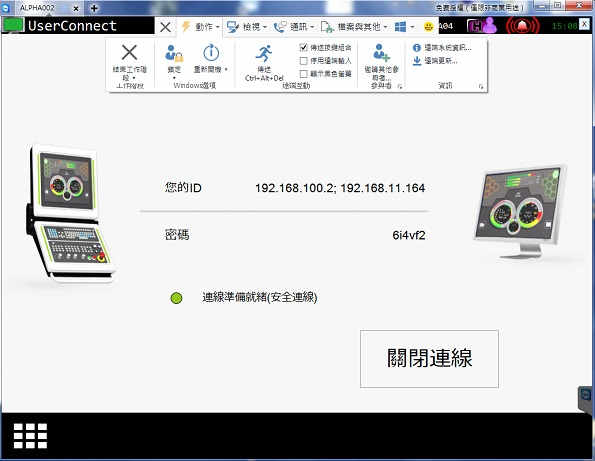
Task: Click the remote update download icon
Action: point(417,61)
